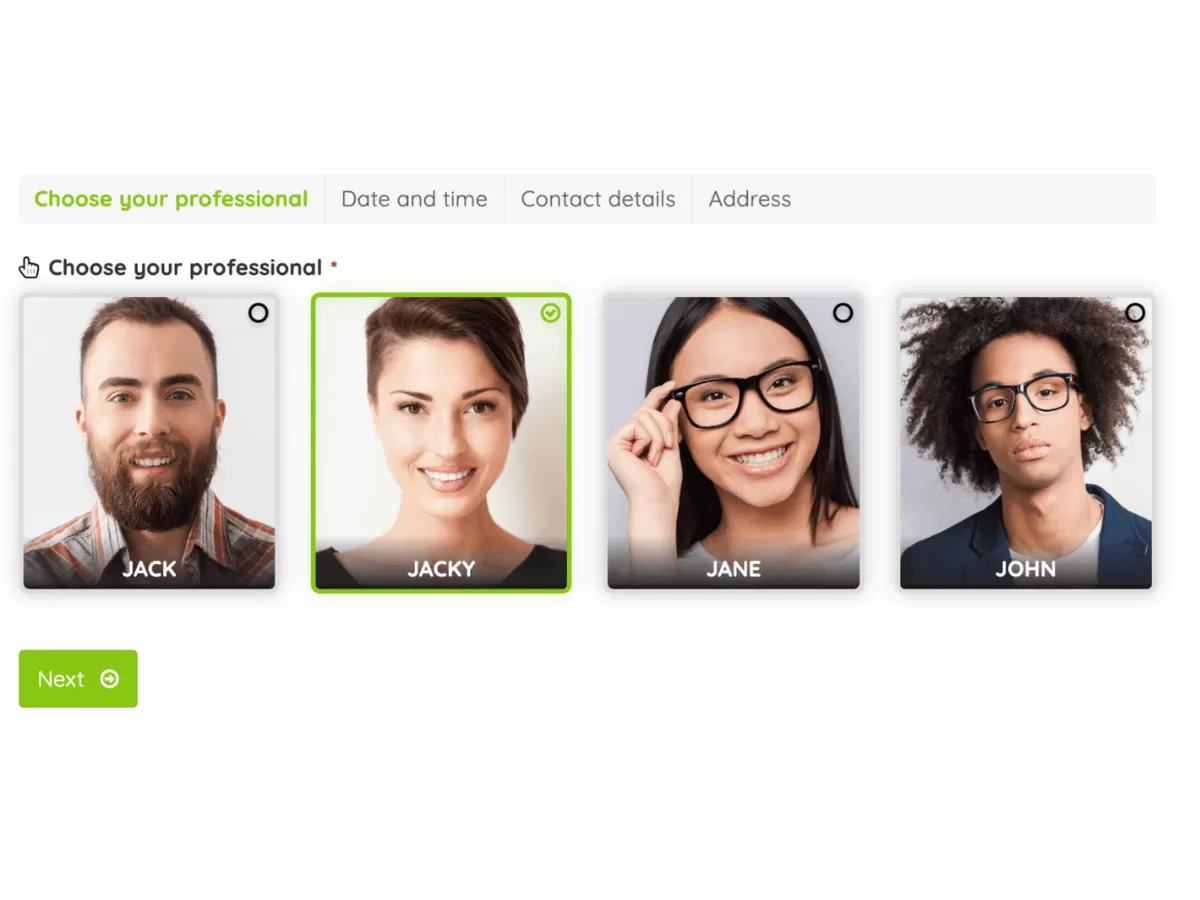
Task: Select the radio circle on Jane's card
Action: (x=843, y=313)
